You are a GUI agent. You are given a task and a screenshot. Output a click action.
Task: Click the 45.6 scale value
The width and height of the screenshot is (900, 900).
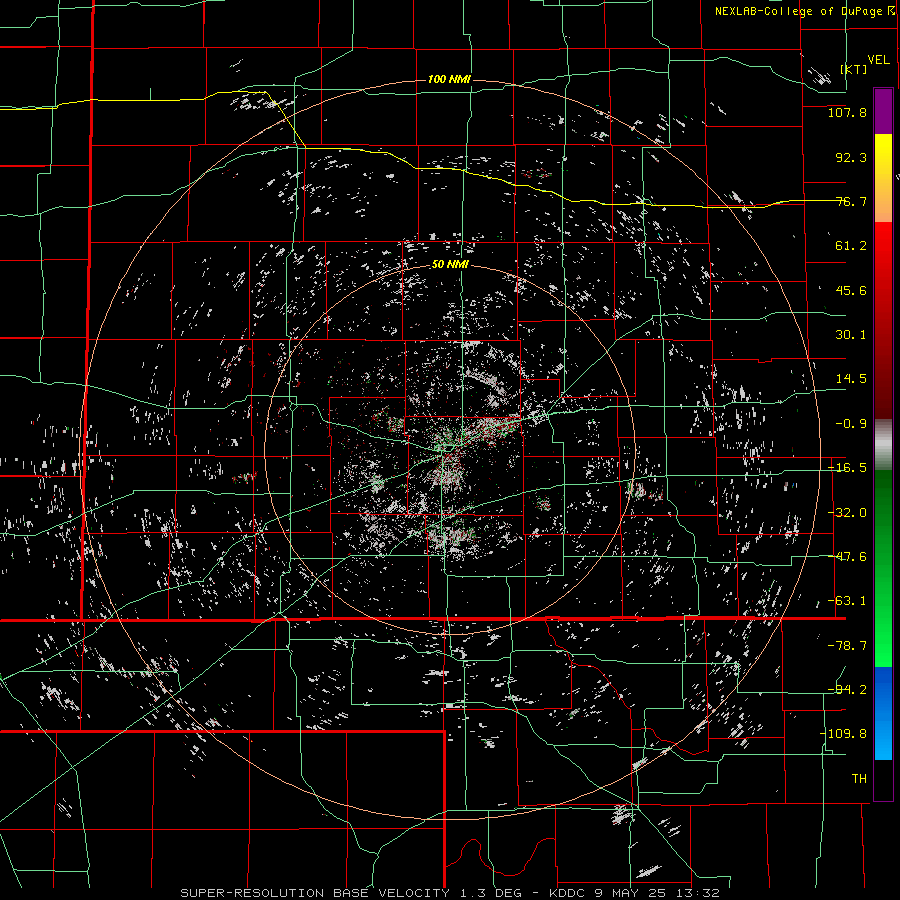pos(851,290)
